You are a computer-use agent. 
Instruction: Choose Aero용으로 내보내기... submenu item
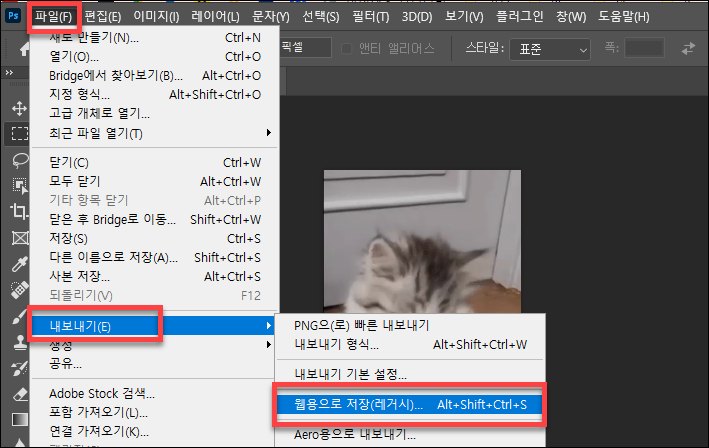click(x=410, y=435)
